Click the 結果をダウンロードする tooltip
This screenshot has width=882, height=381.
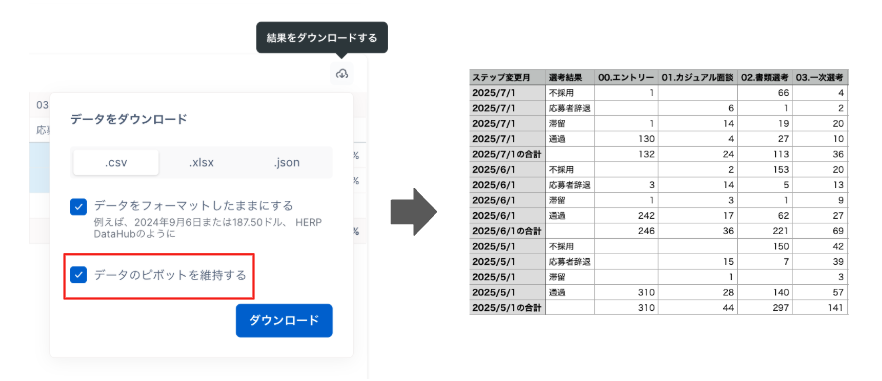pos(322,38)
